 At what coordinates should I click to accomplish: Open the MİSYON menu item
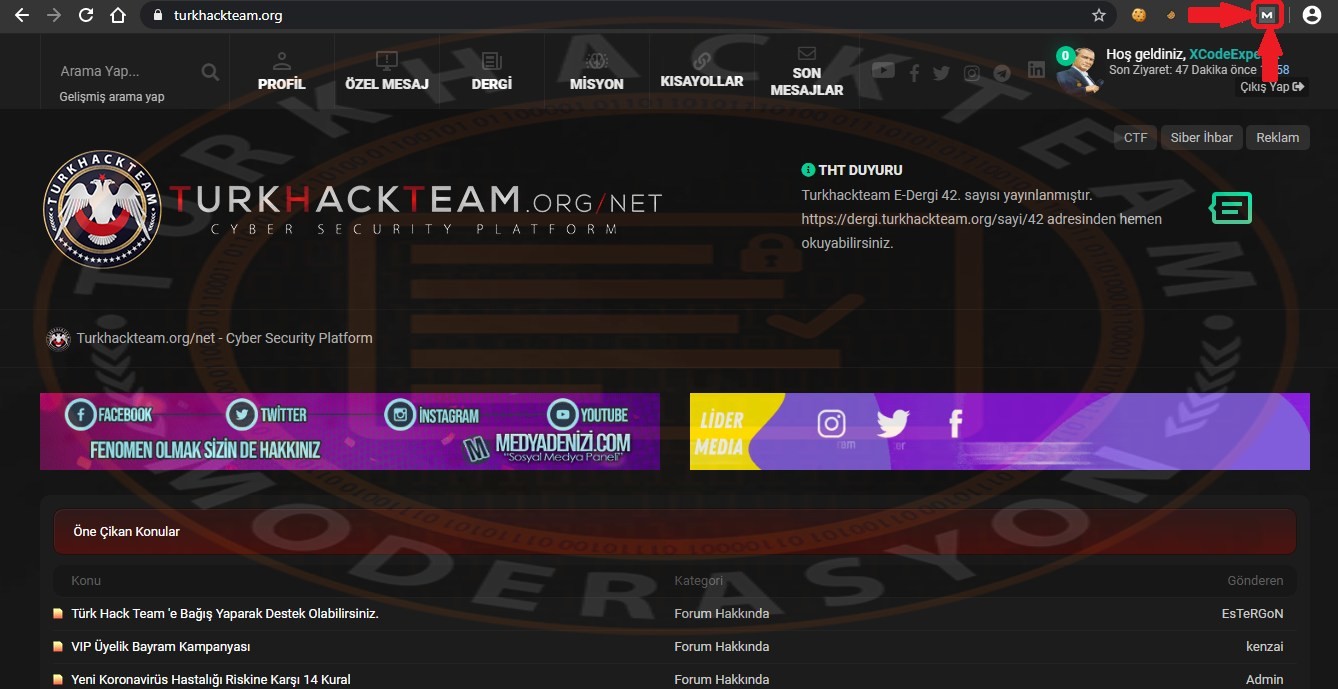597,72
